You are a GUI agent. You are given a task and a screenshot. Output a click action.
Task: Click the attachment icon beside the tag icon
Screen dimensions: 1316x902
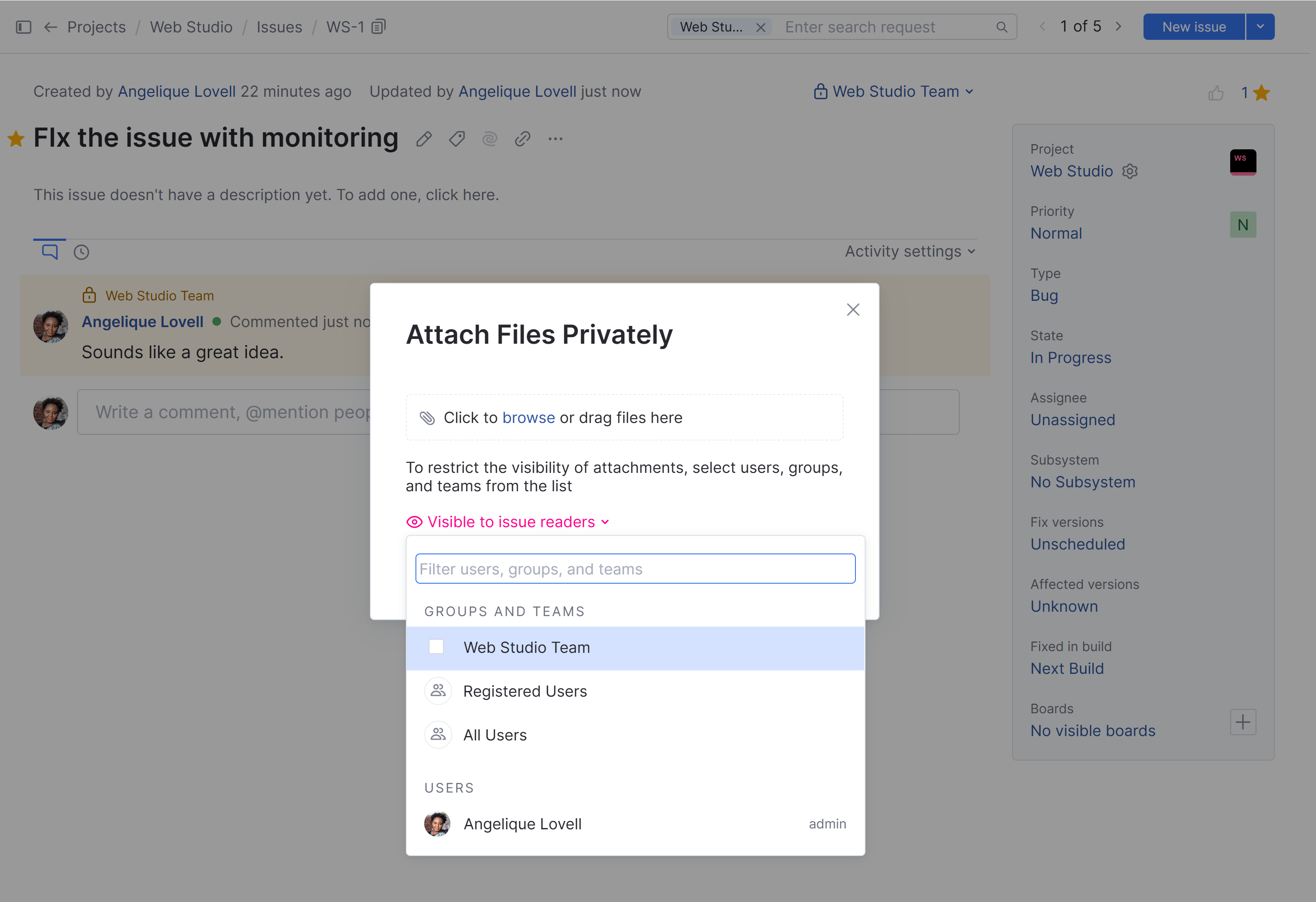coord(489,139)
